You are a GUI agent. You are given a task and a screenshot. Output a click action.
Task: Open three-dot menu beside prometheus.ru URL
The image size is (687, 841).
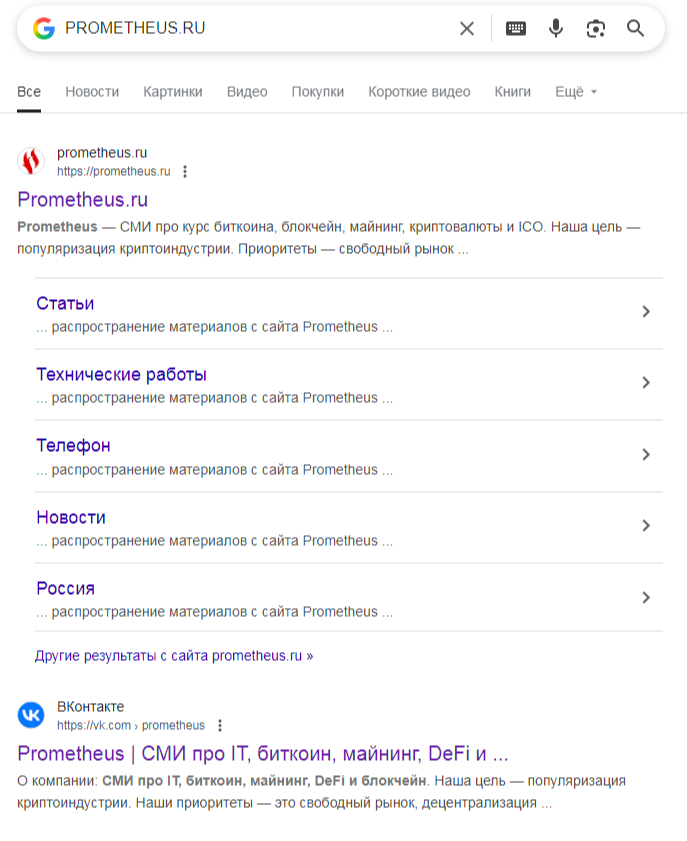click(184, 171)
